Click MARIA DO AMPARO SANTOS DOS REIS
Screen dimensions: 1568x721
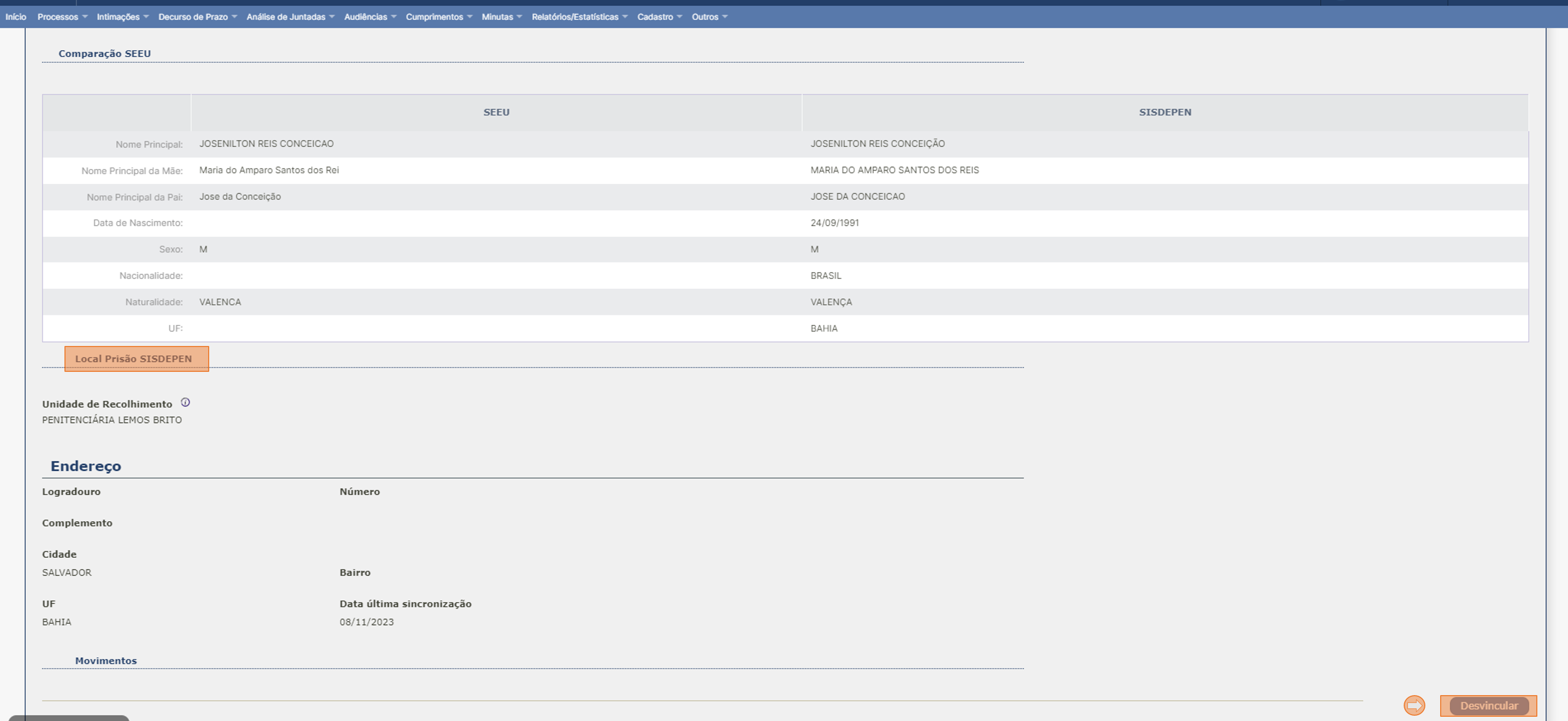(x=894, y=171)
